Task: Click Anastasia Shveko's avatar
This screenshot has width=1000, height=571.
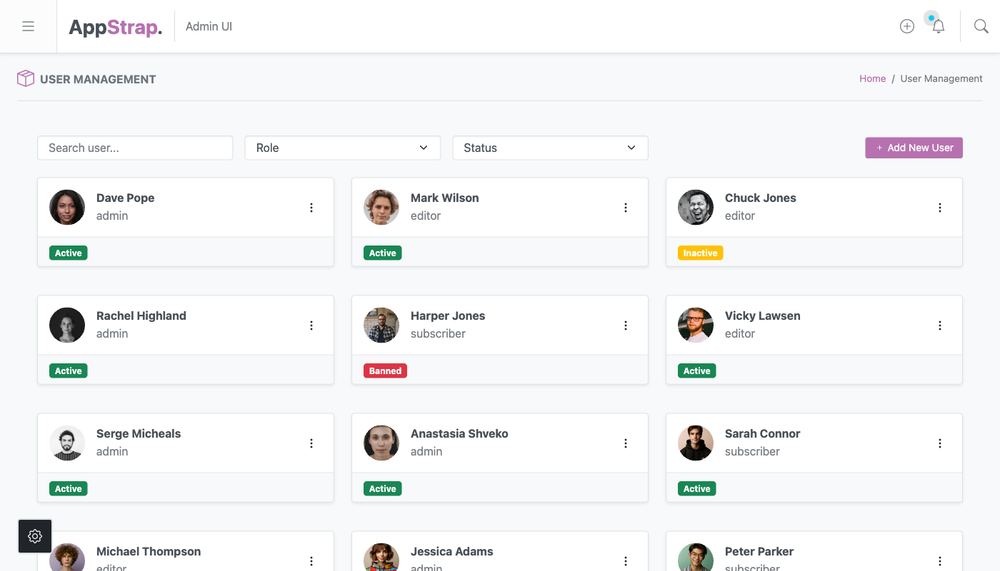Action: click(381, 443)
